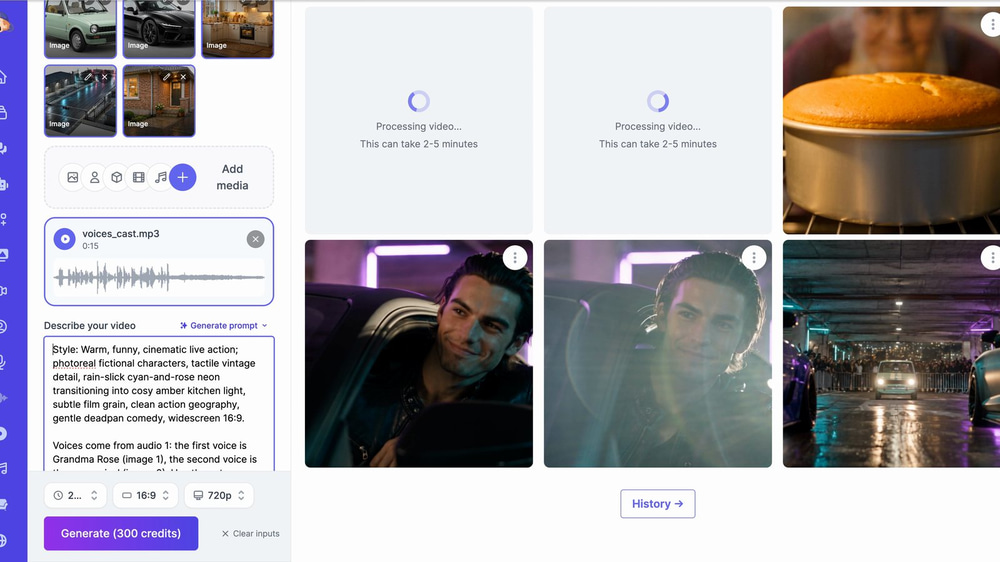Edit the brick house image thumbnail
The image size is (1000, 562).
coord(166,77)
